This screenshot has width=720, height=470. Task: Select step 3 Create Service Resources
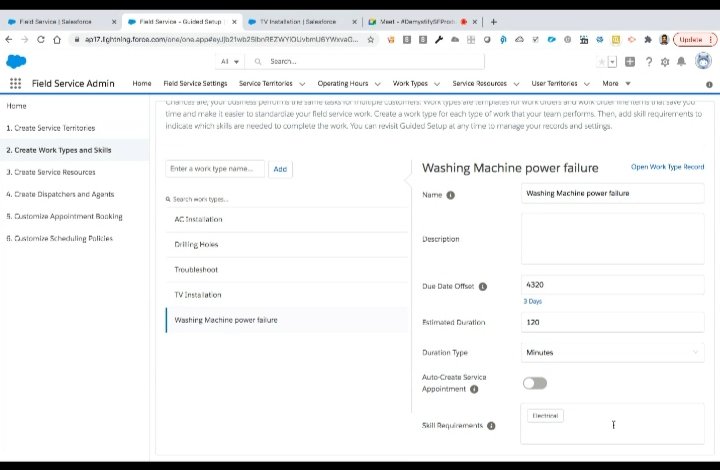coord(51,172)
